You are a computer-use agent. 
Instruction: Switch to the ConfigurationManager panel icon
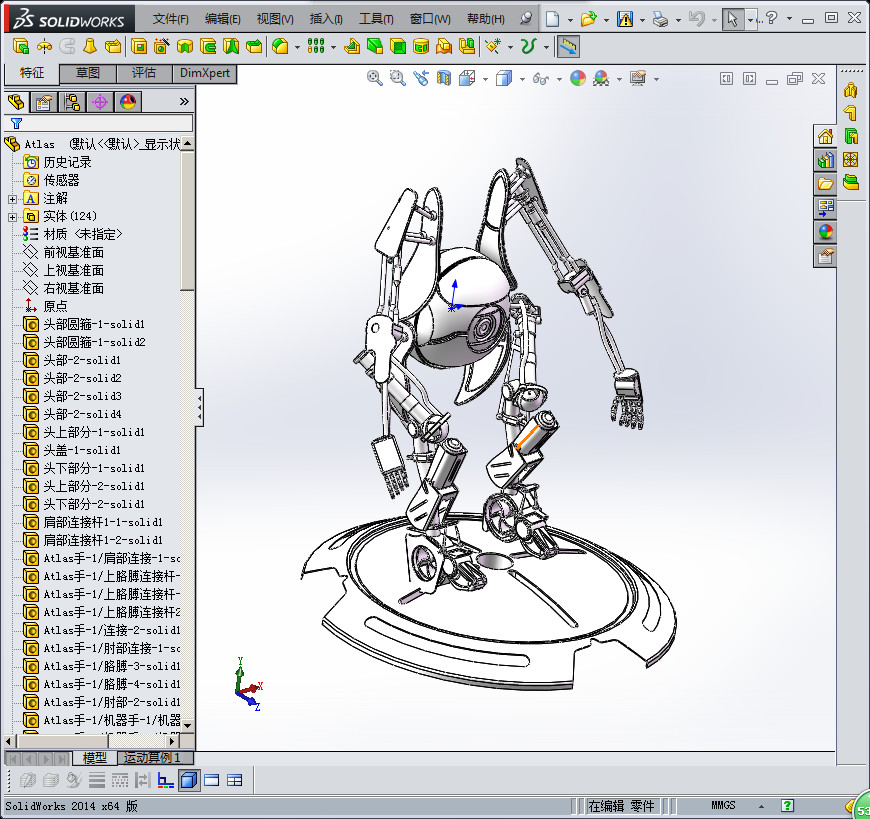pos(70,101)
